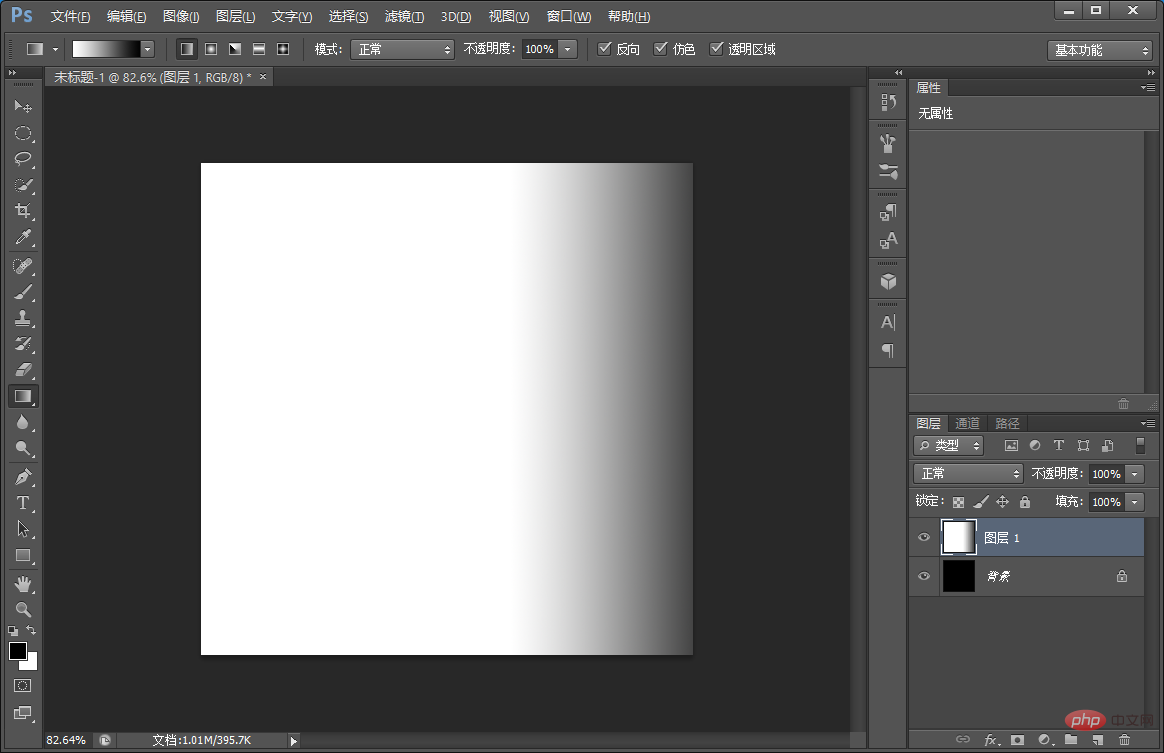Select the Blur tool

click(23, 422)
